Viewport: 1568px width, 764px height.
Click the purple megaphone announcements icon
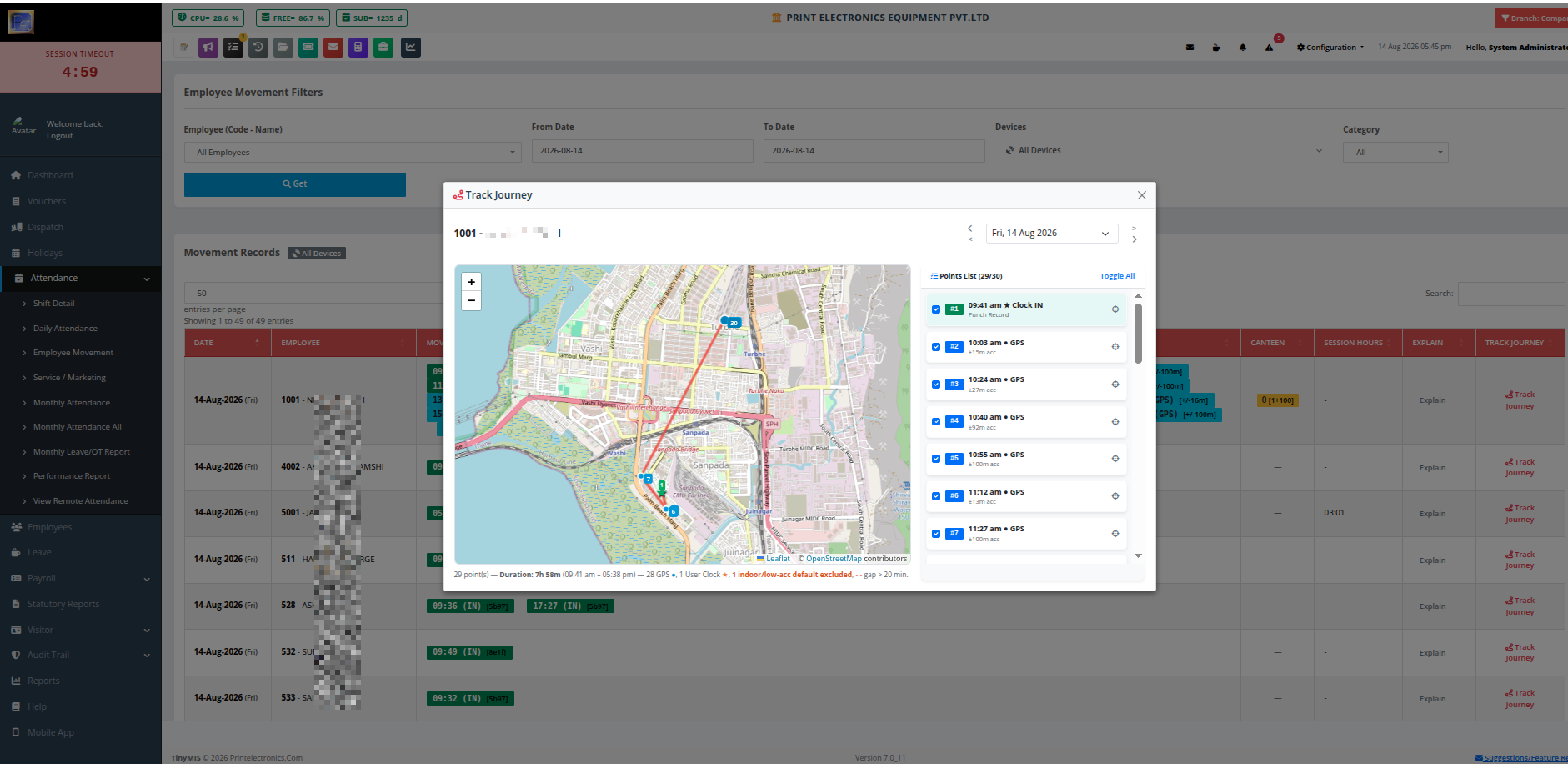(x=208, y=48)
